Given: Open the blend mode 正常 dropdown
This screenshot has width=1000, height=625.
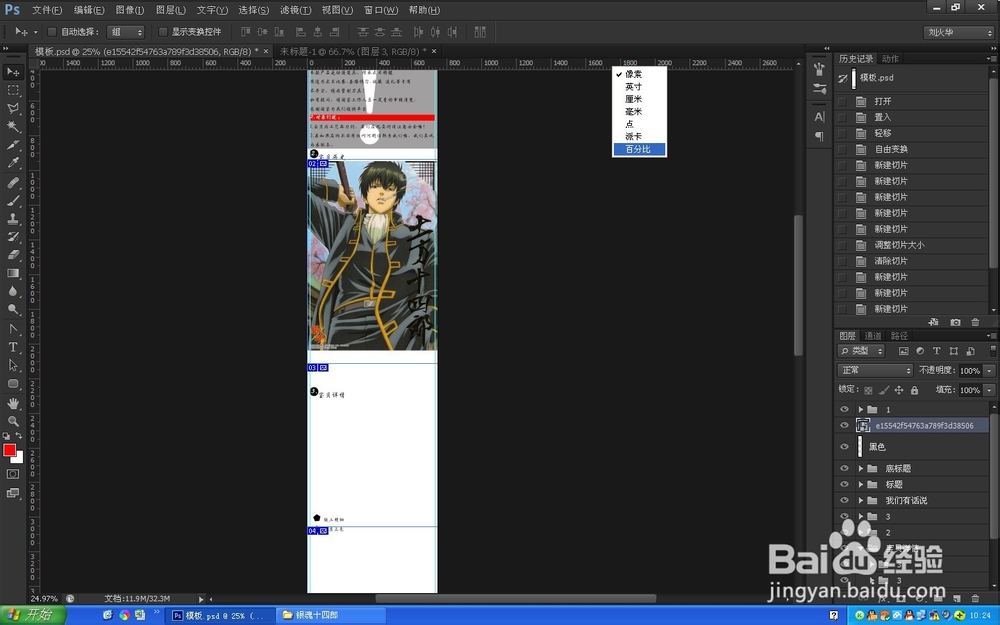Looking at the screenshot, I should point(875,370).
